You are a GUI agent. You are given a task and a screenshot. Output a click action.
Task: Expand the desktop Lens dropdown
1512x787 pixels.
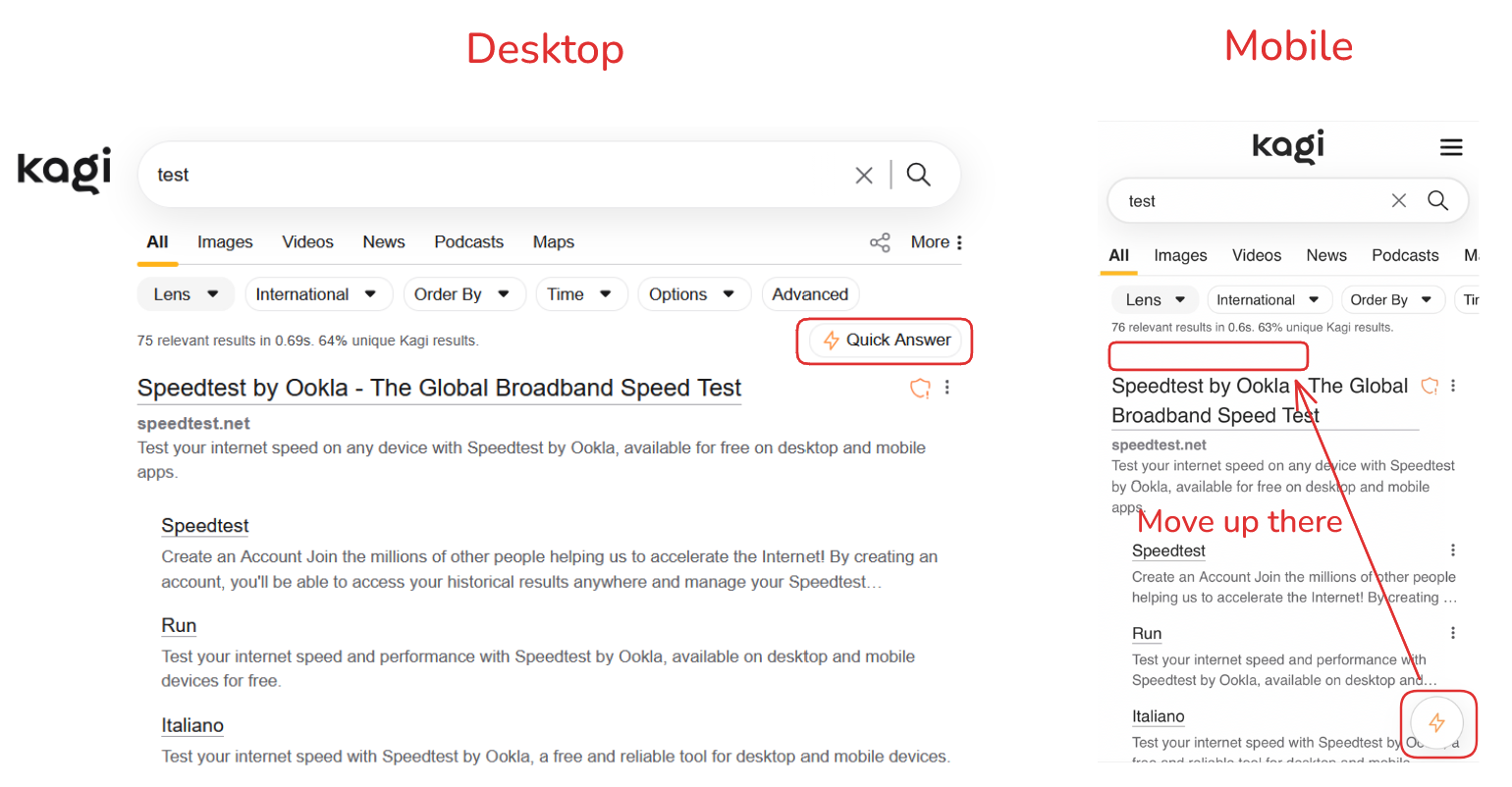186,294
